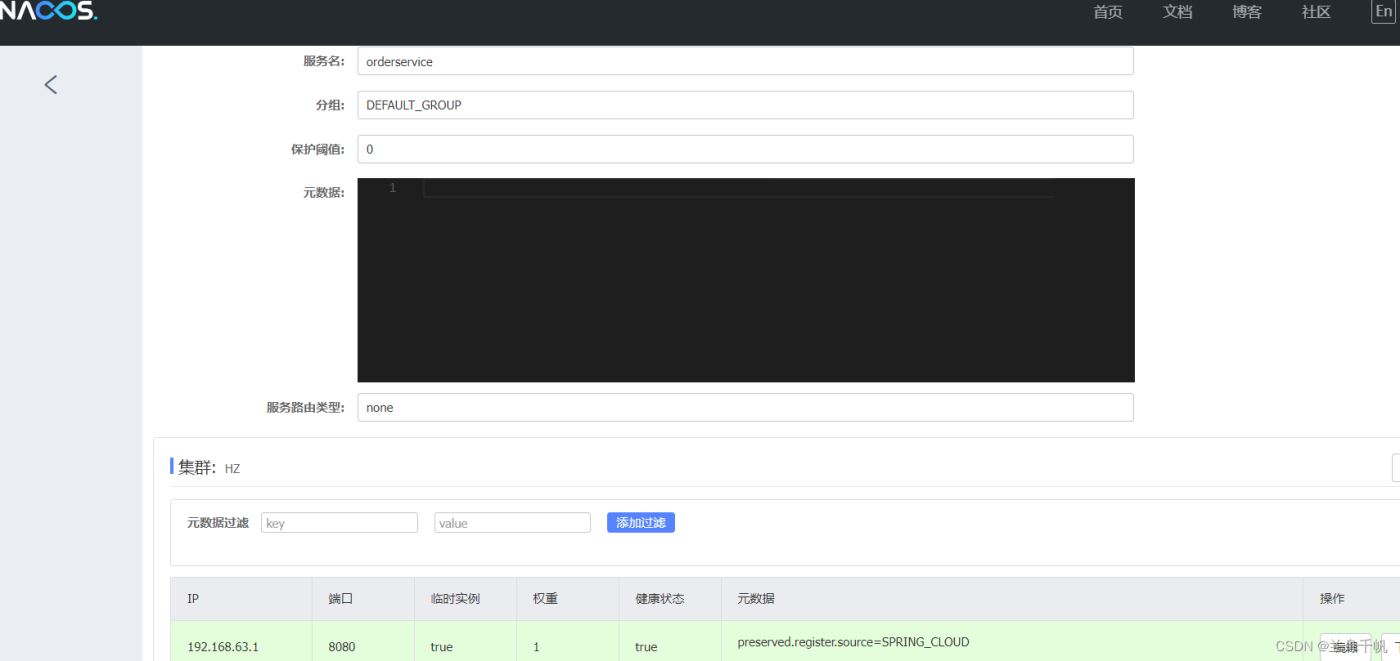Open the 首页 home link
1400x661 pixels.
tap(1108, 12)
